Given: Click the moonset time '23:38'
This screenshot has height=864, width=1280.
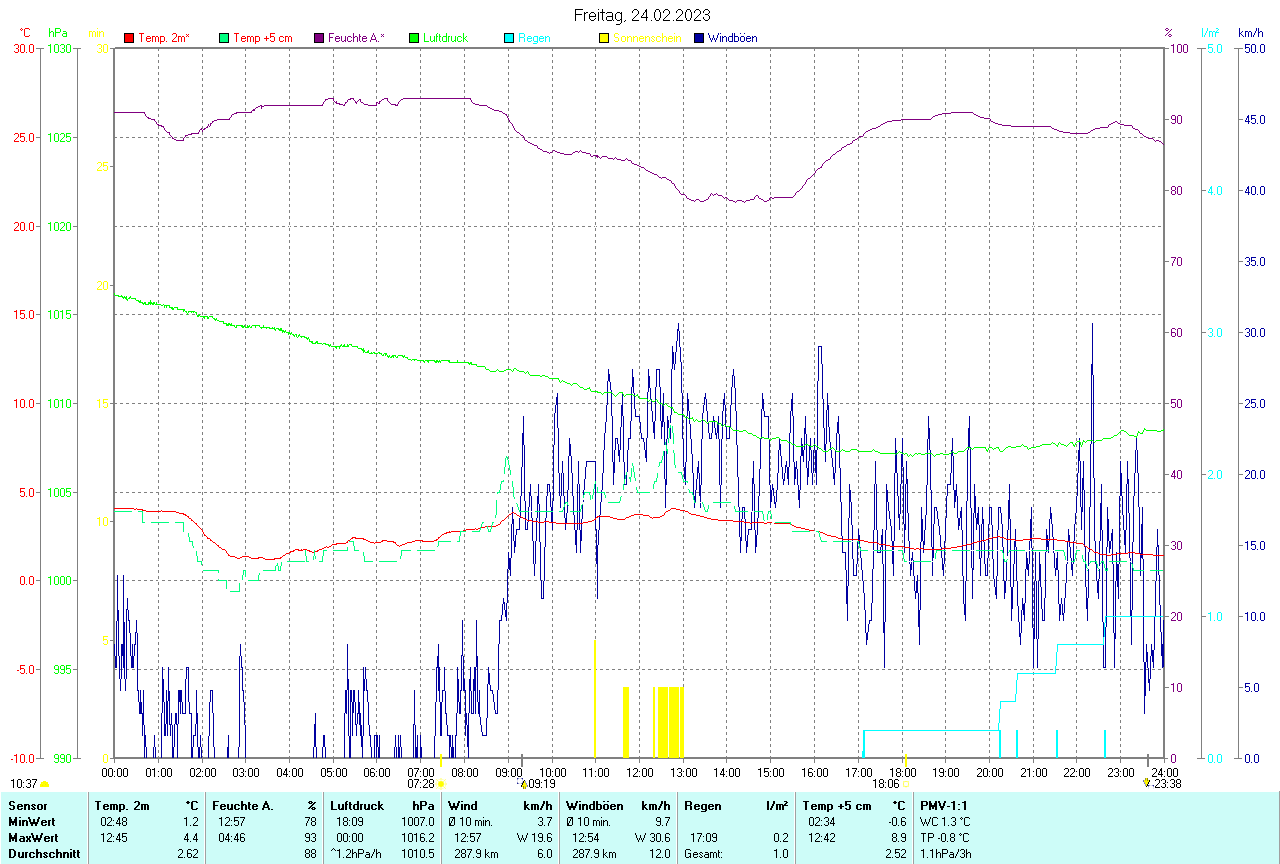Looking at the screenshot, I should [x=1167, y=784].
